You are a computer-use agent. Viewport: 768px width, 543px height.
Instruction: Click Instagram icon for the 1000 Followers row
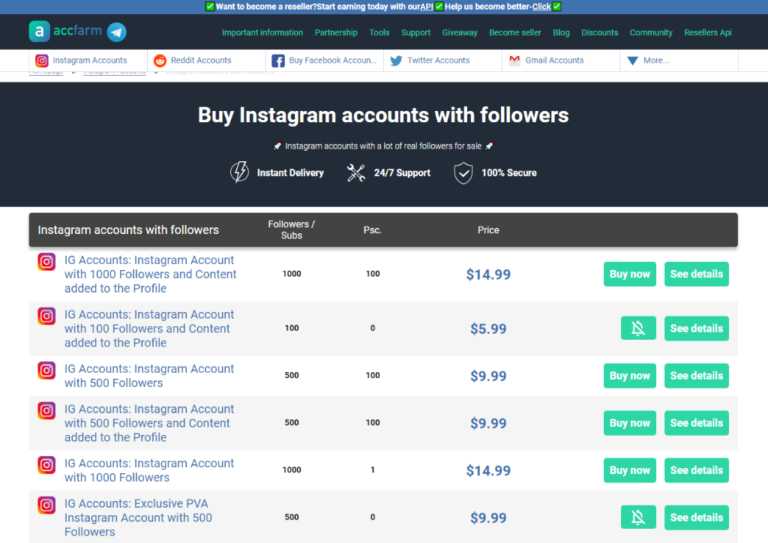[x=47, y=465]
